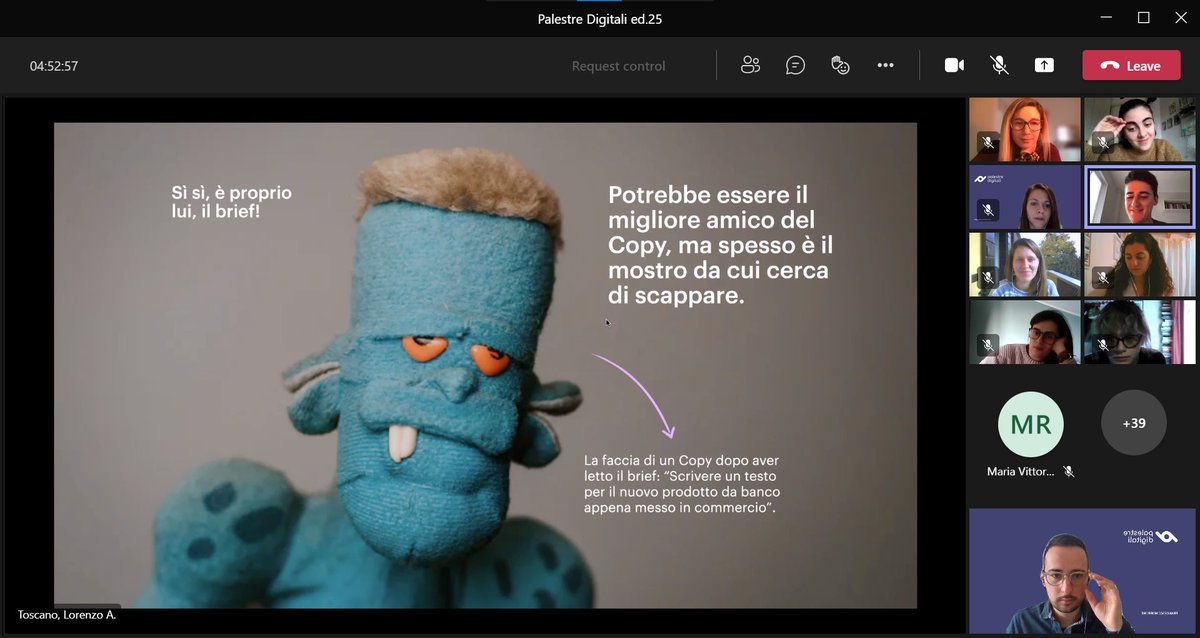Click the Toscano, Lorenzo A. name label
Viewport: 1200px width, 638px height.
point(66,616)
